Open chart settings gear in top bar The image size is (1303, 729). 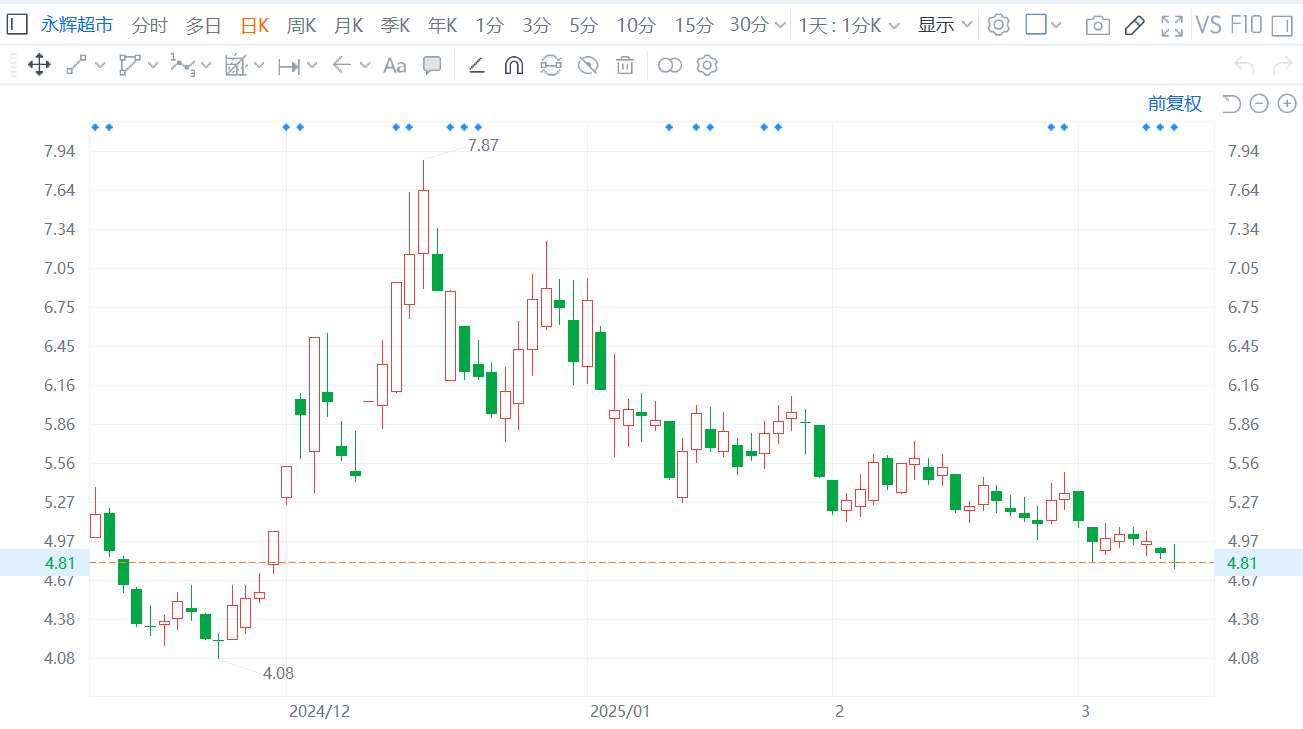tap(998, 25)
